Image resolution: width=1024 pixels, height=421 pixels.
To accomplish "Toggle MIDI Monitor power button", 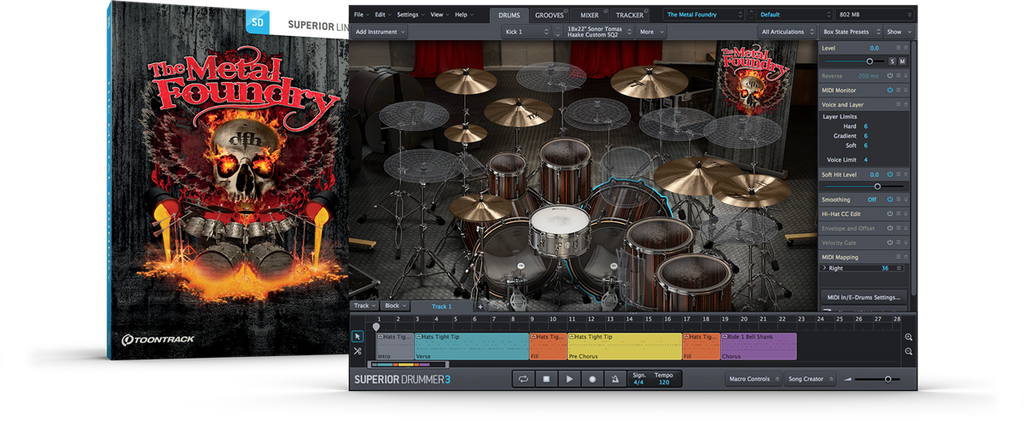I will [890, 90].
